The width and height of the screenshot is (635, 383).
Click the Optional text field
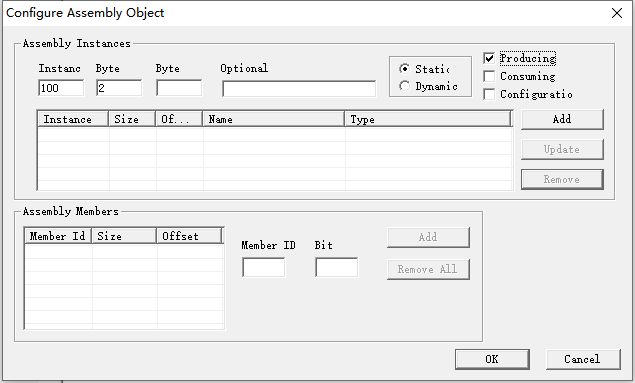point(299,89)
